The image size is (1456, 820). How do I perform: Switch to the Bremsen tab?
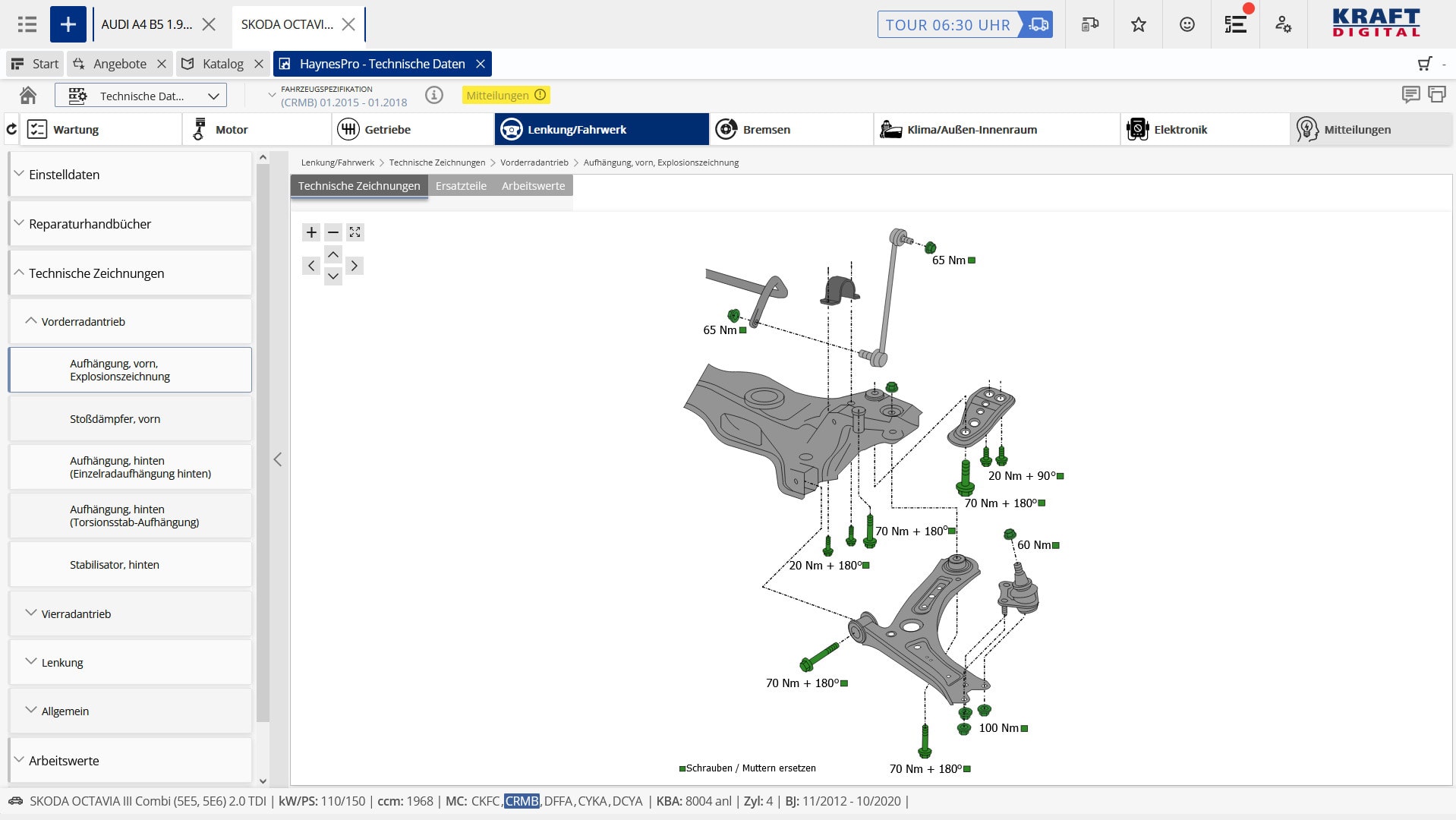click(x=791, y=129)
